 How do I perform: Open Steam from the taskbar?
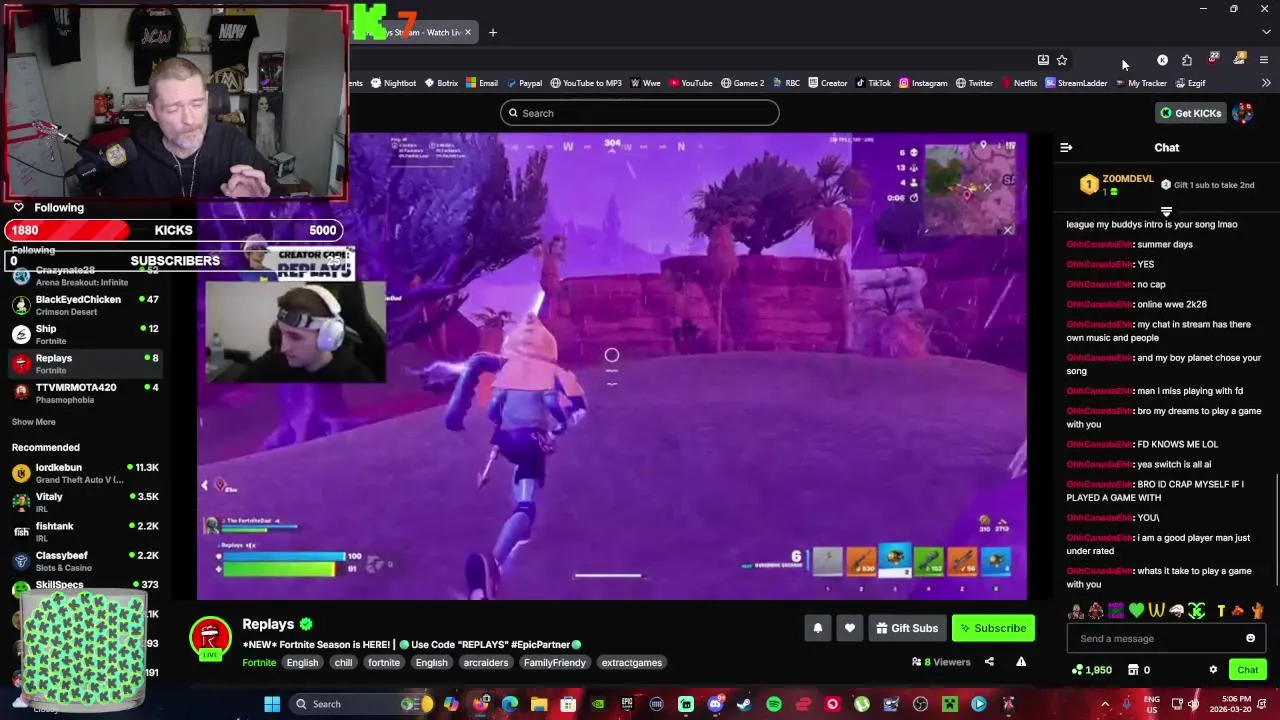coord(744,704)
